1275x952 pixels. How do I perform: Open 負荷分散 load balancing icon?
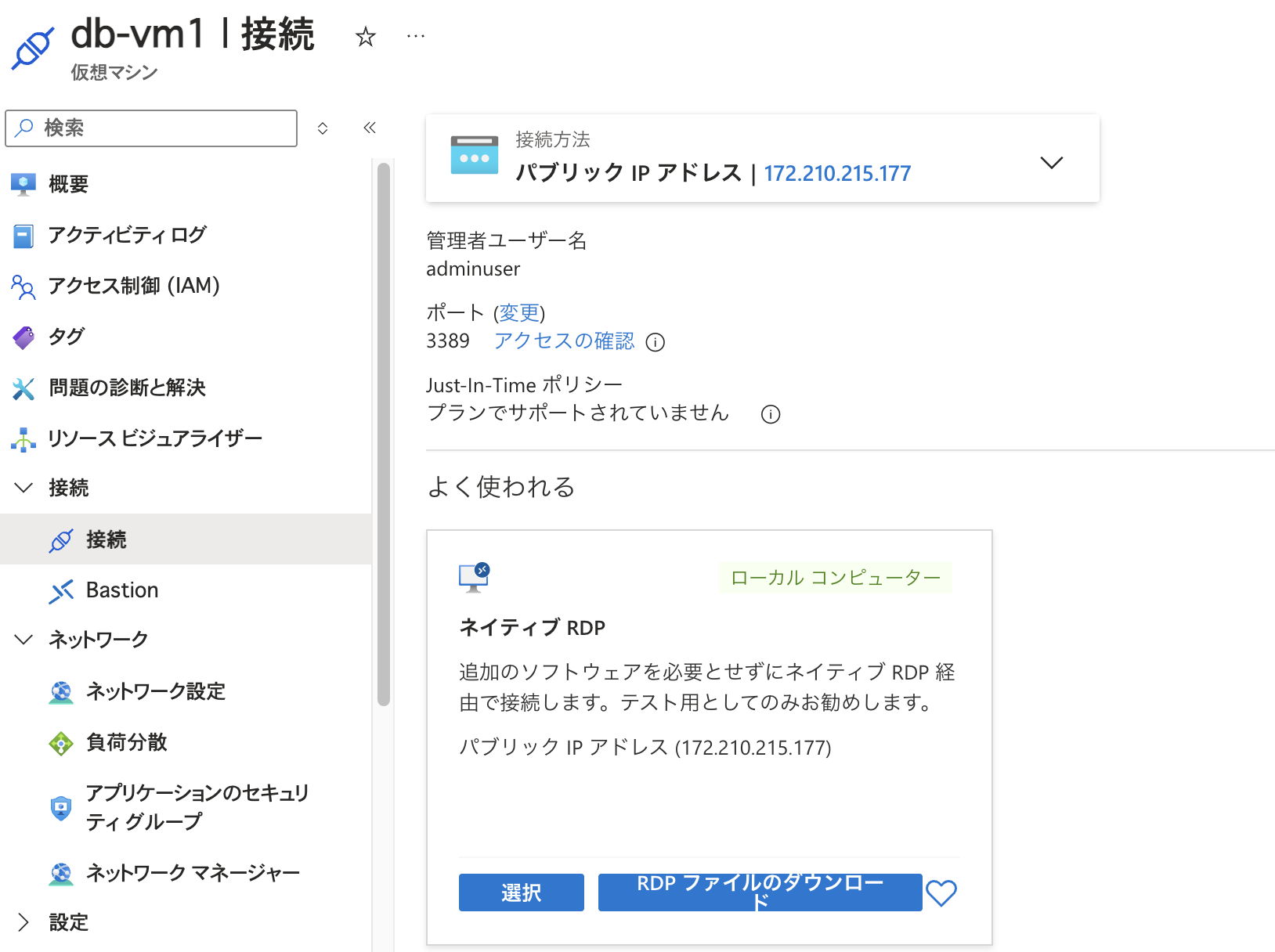[x=61, y=742]
